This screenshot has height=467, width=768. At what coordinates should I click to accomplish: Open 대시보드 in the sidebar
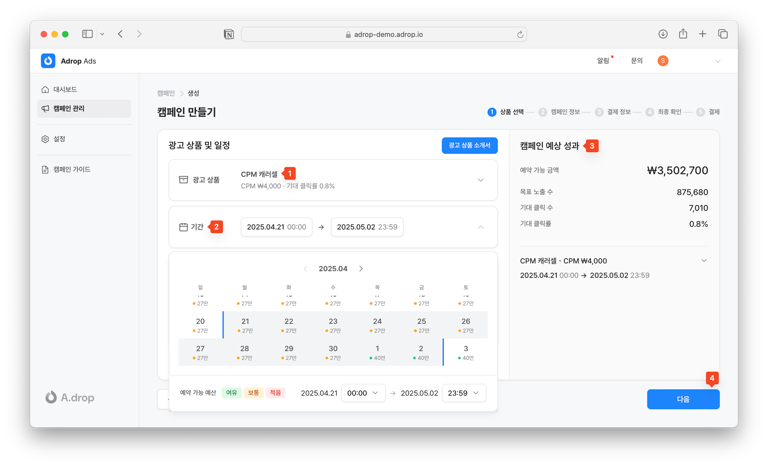coord(64,90)
